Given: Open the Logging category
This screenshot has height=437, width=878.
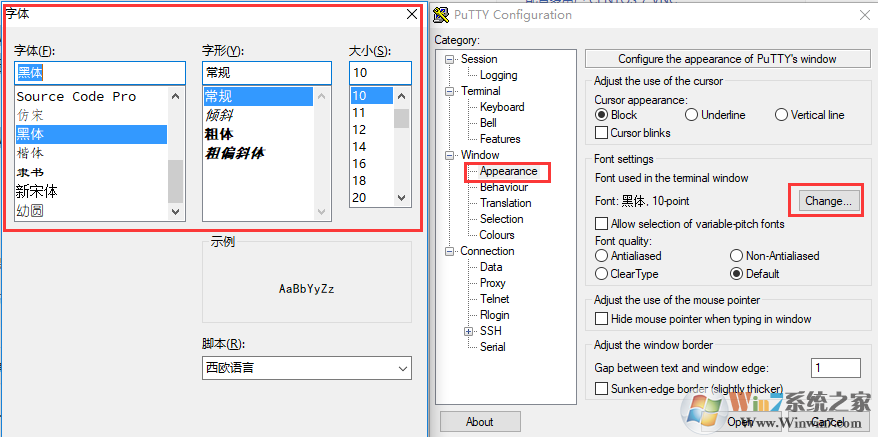Looking at the screenshot, I should 498,75.
